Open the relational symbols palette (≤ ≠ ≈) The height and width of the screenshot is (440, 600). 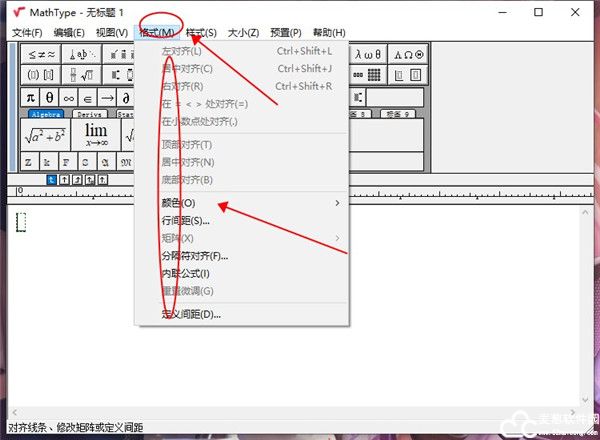(40, 53)
